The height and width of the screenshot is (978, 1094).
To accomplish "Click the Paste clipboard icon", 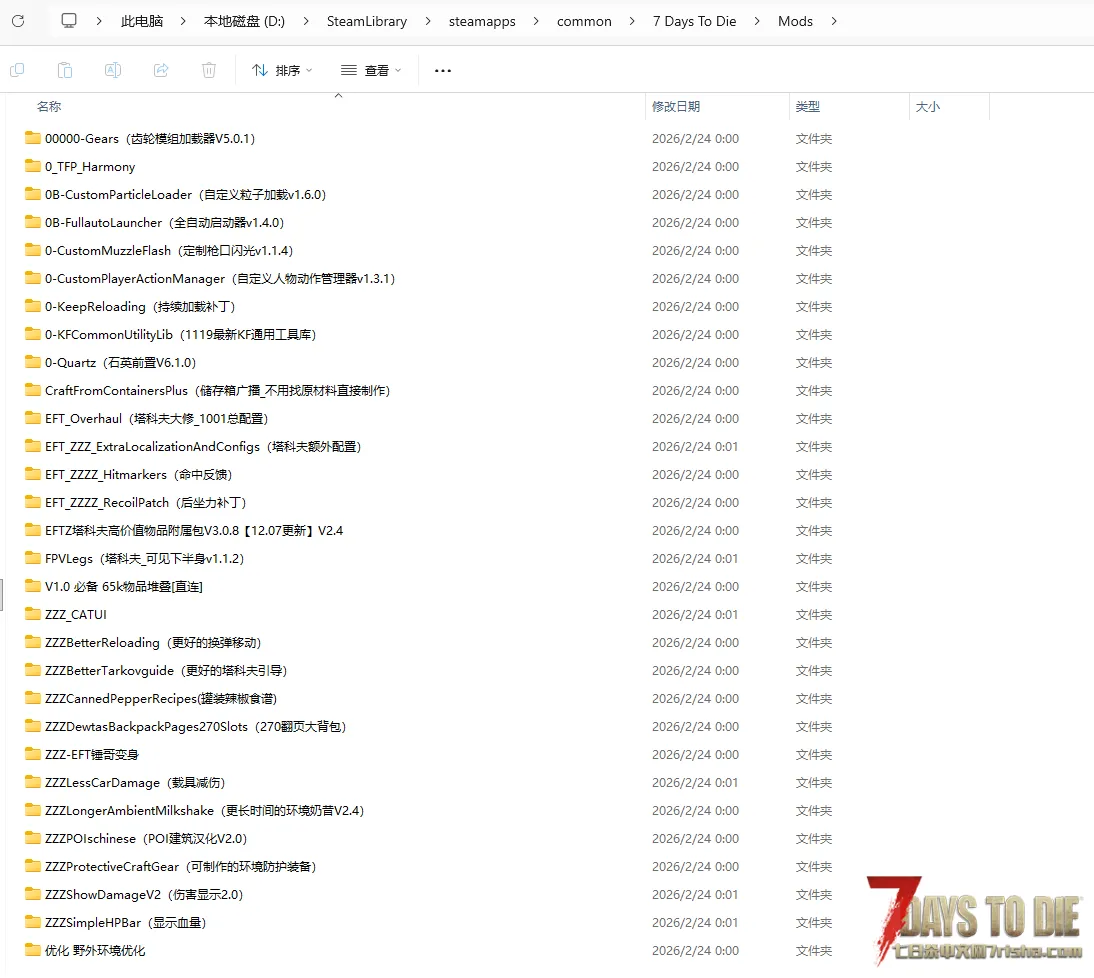I will (65, 70).
